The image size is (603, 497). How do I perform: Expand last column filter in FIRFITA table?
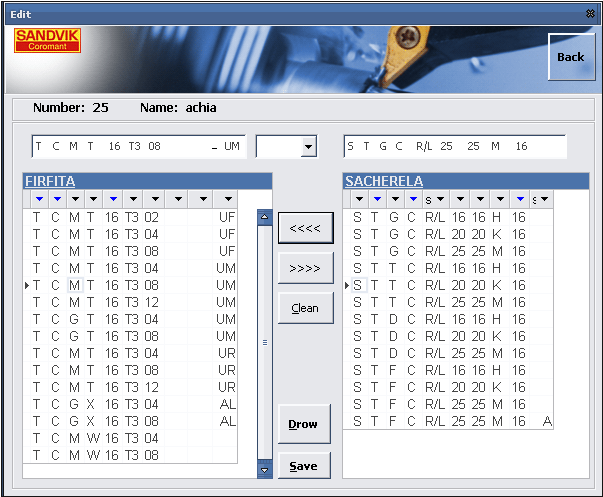(x=228, y=200)
